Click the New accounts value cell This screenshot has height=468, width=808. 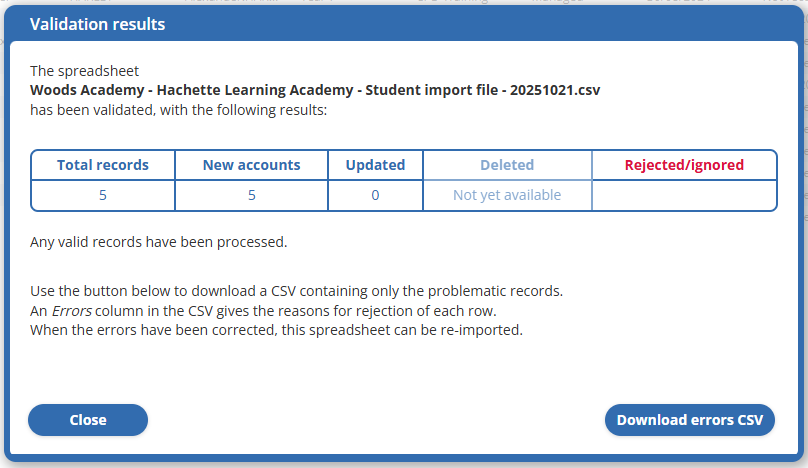click(251, 195)
